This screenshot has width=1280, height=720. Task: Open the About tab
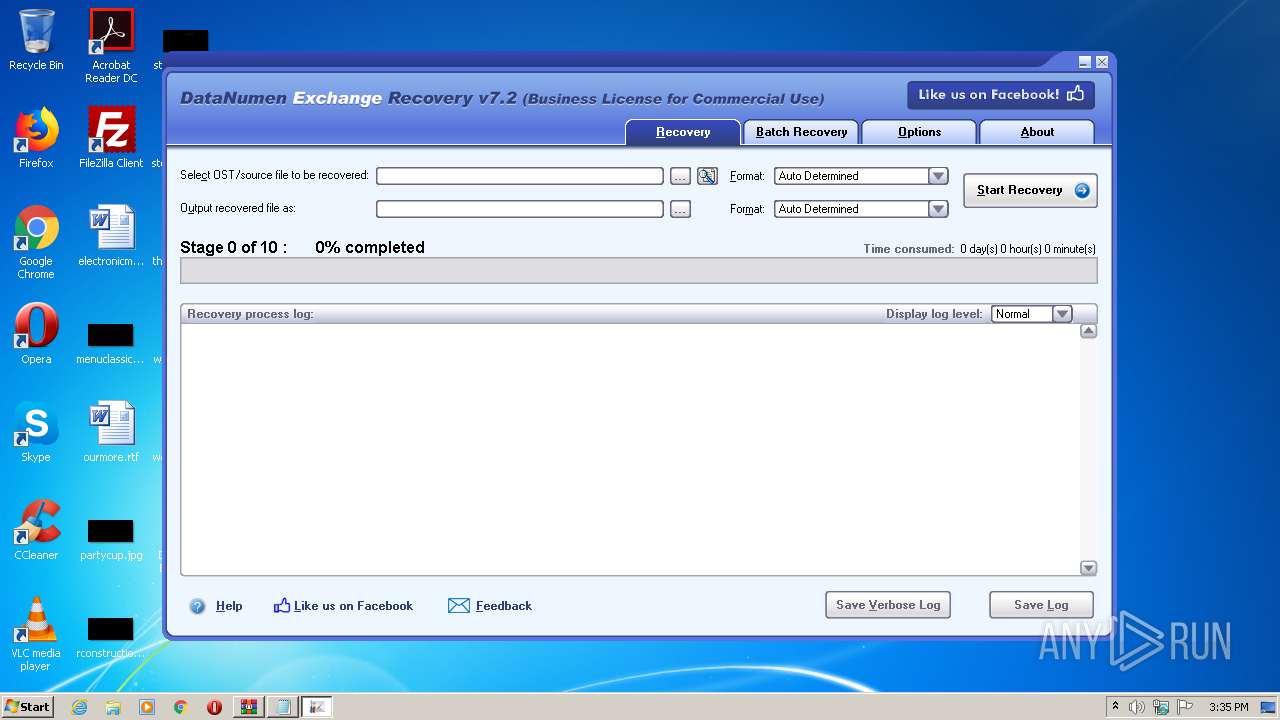(x=1037, y=132)
